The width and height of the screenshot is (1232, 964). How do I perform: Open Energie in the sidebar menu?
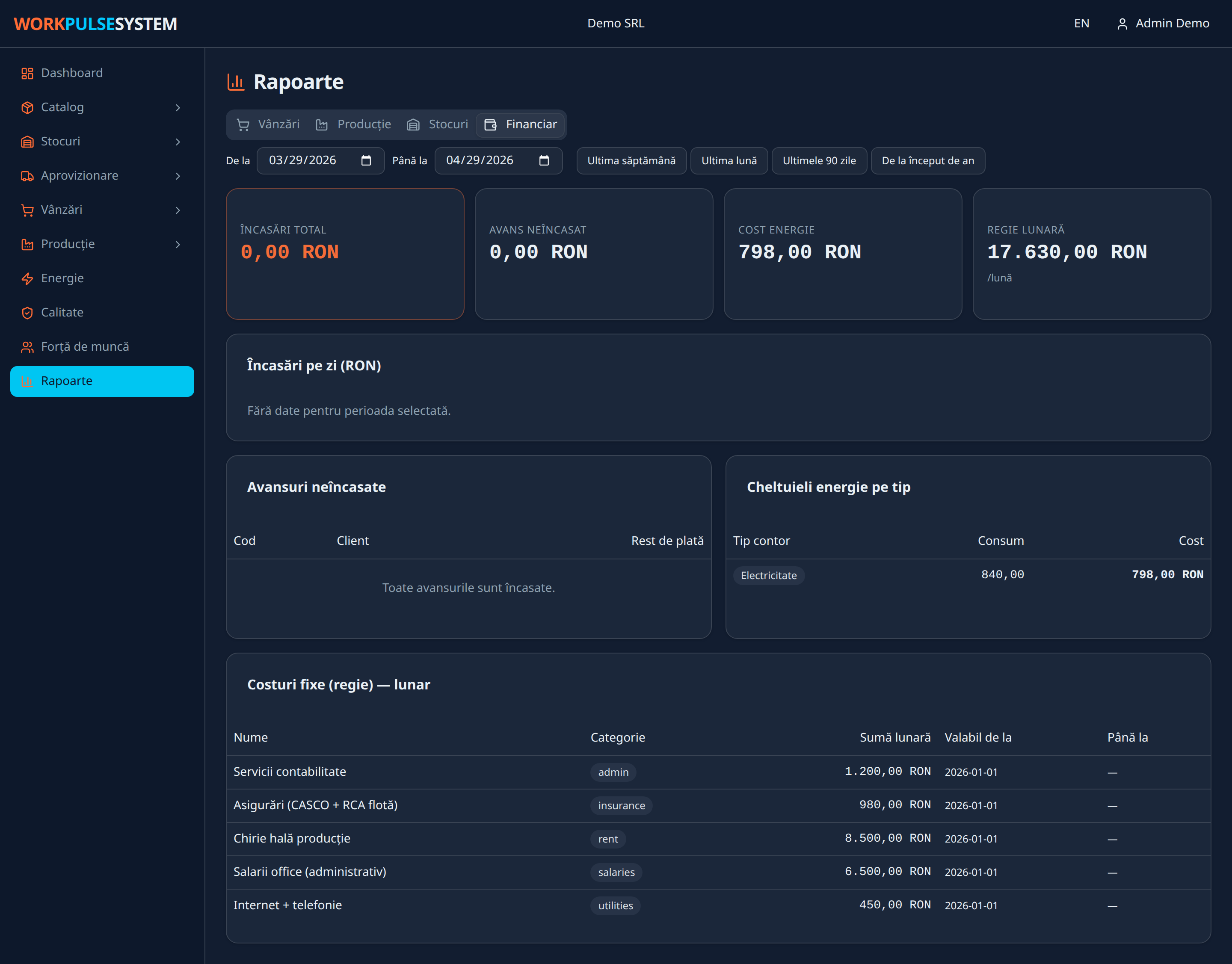[x=102, y=278]
